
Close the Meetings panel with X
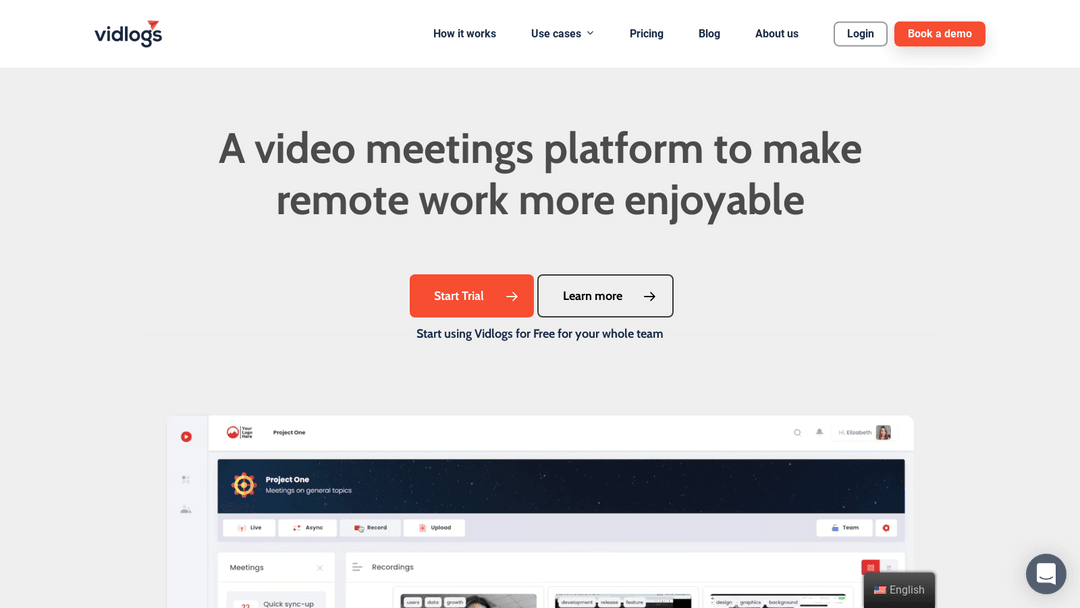tap(320, 568)
